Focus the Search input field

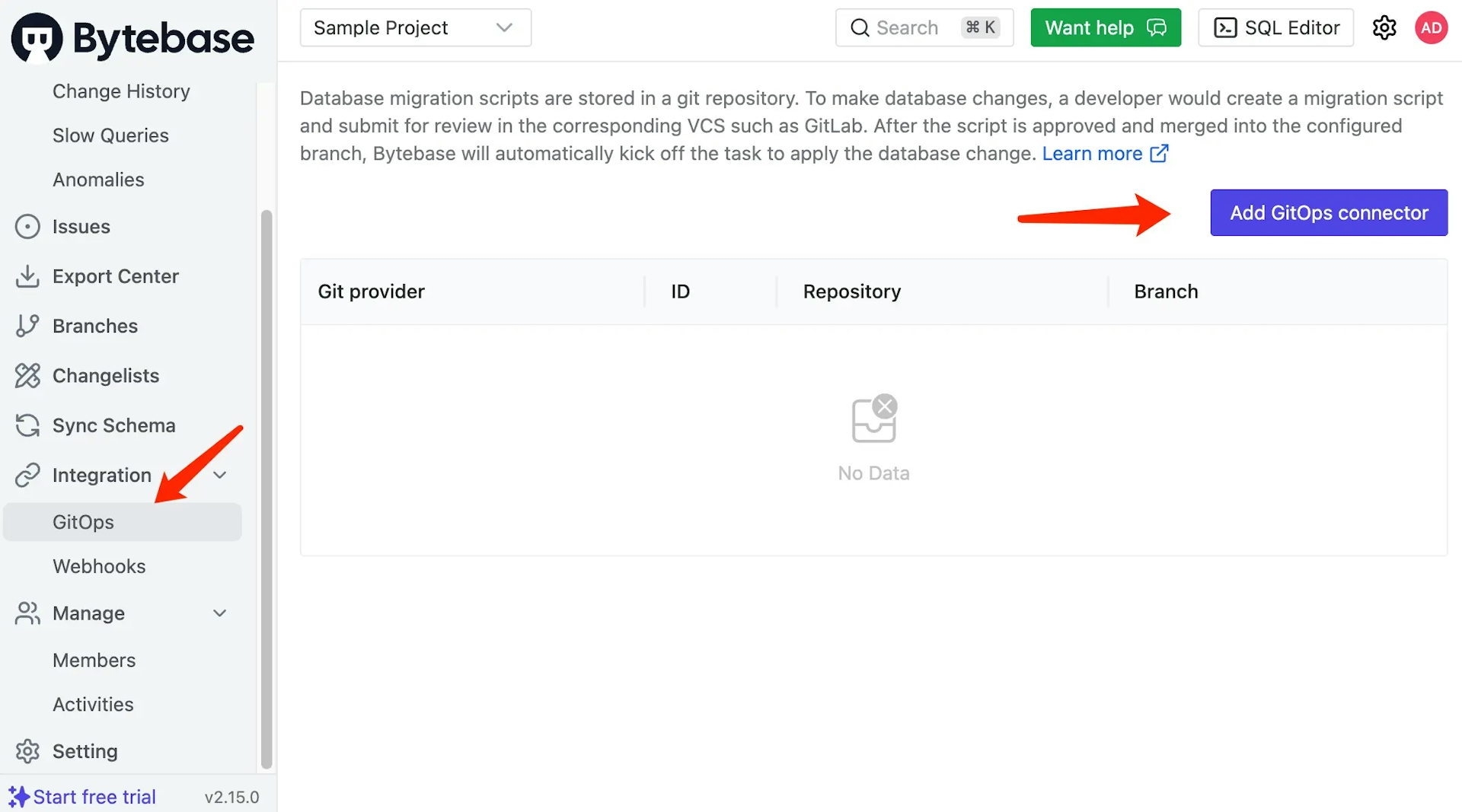coord(924,28)
